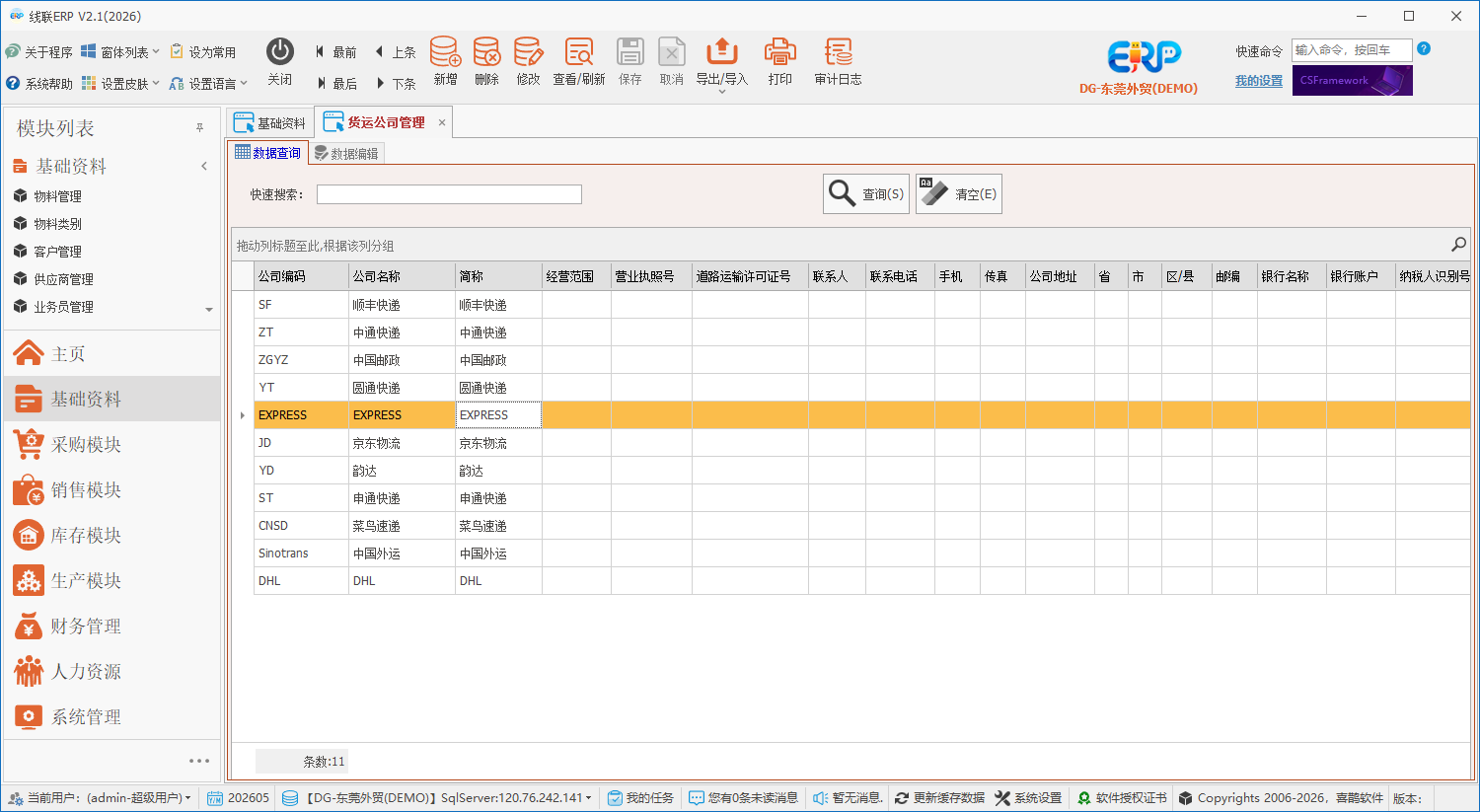Open the 主页 home module
This screenshot has height=812, width=1480.
111,353
